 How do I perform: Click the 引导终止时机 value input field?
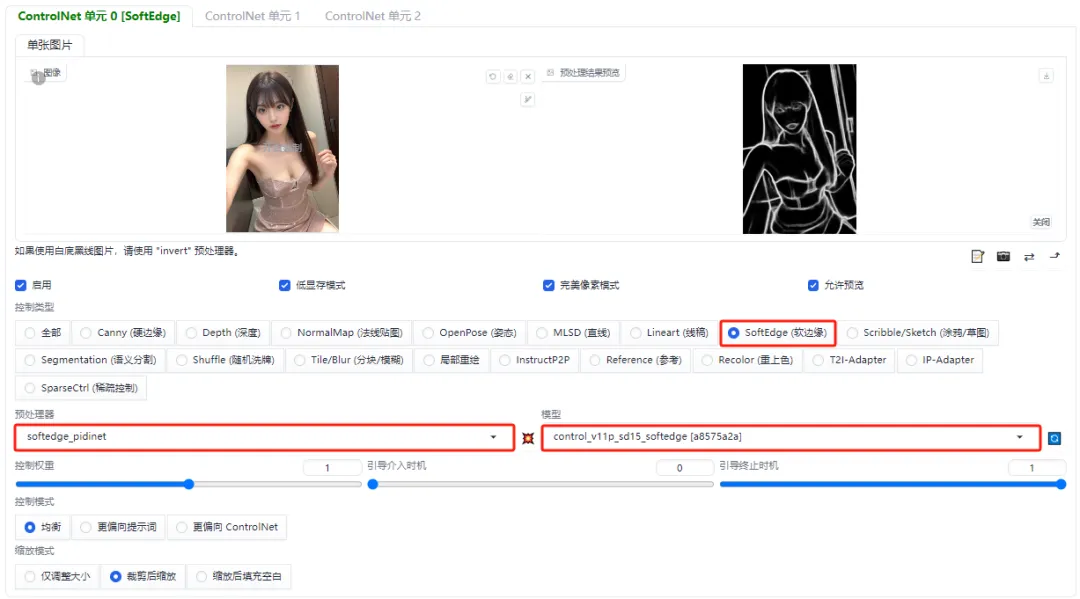pos(1036,468)
